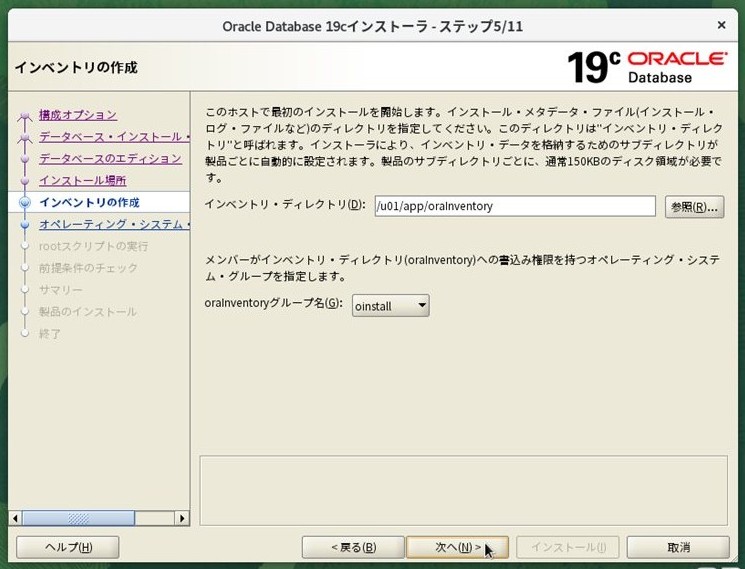Click the sidebar scroll right arrow
The image size is (745, 569).
point(182,518)
